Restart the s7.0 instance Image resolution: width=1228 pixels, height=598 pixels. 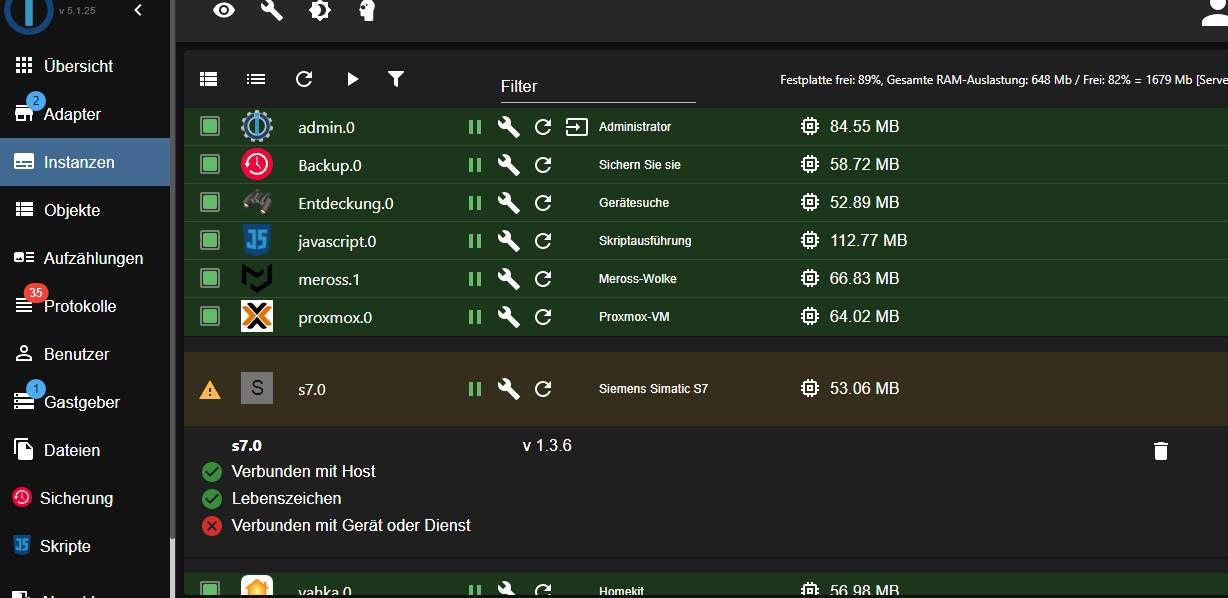click(543, 389)
